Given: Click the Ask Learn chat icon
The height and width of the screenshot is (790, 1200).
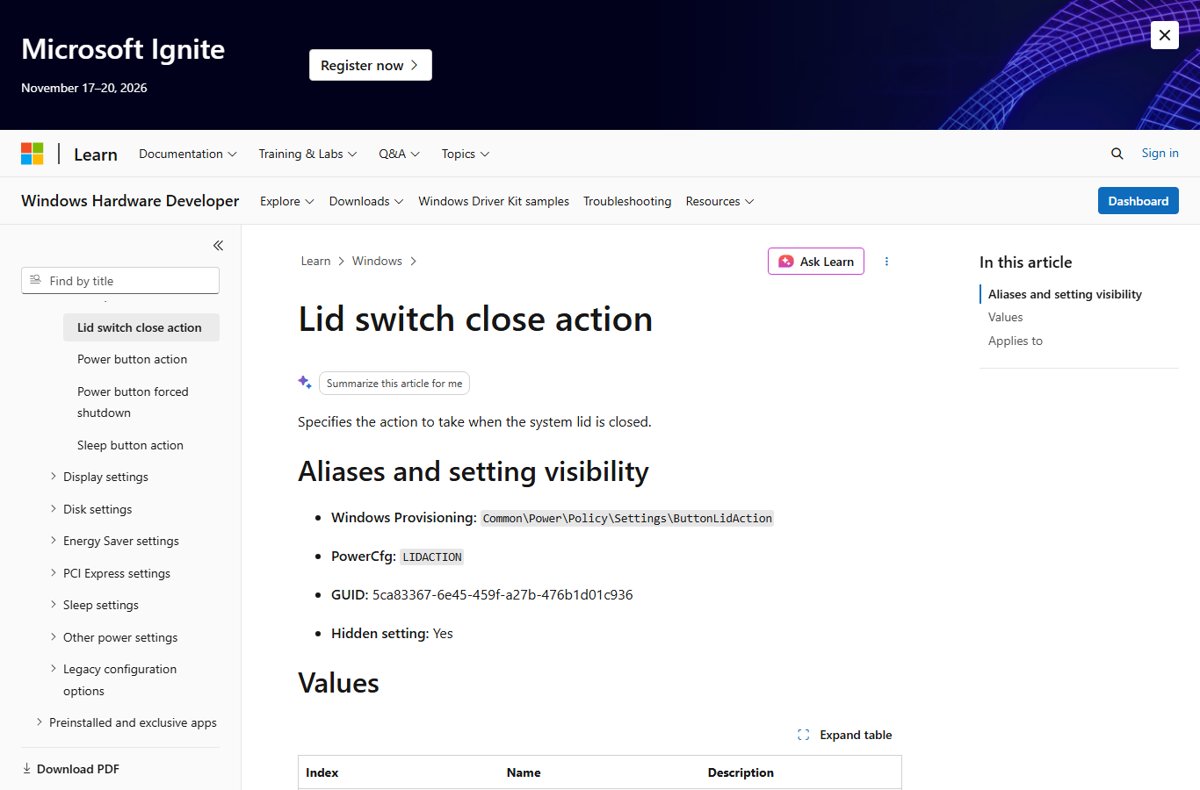Looking at the screenshot, I should click(786, 261).
